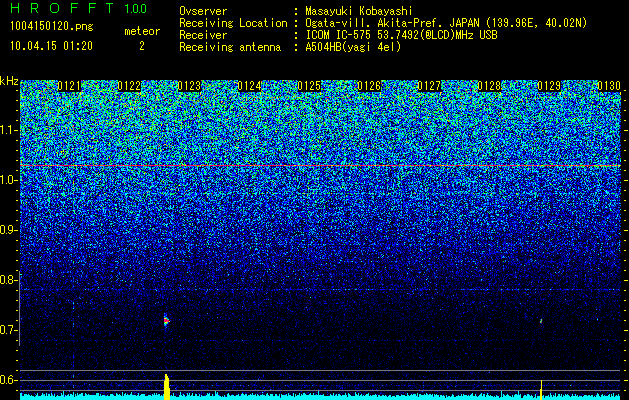Click the 0.6 kHz axis label
Screen dimensions: 629x400
[8, 380]
